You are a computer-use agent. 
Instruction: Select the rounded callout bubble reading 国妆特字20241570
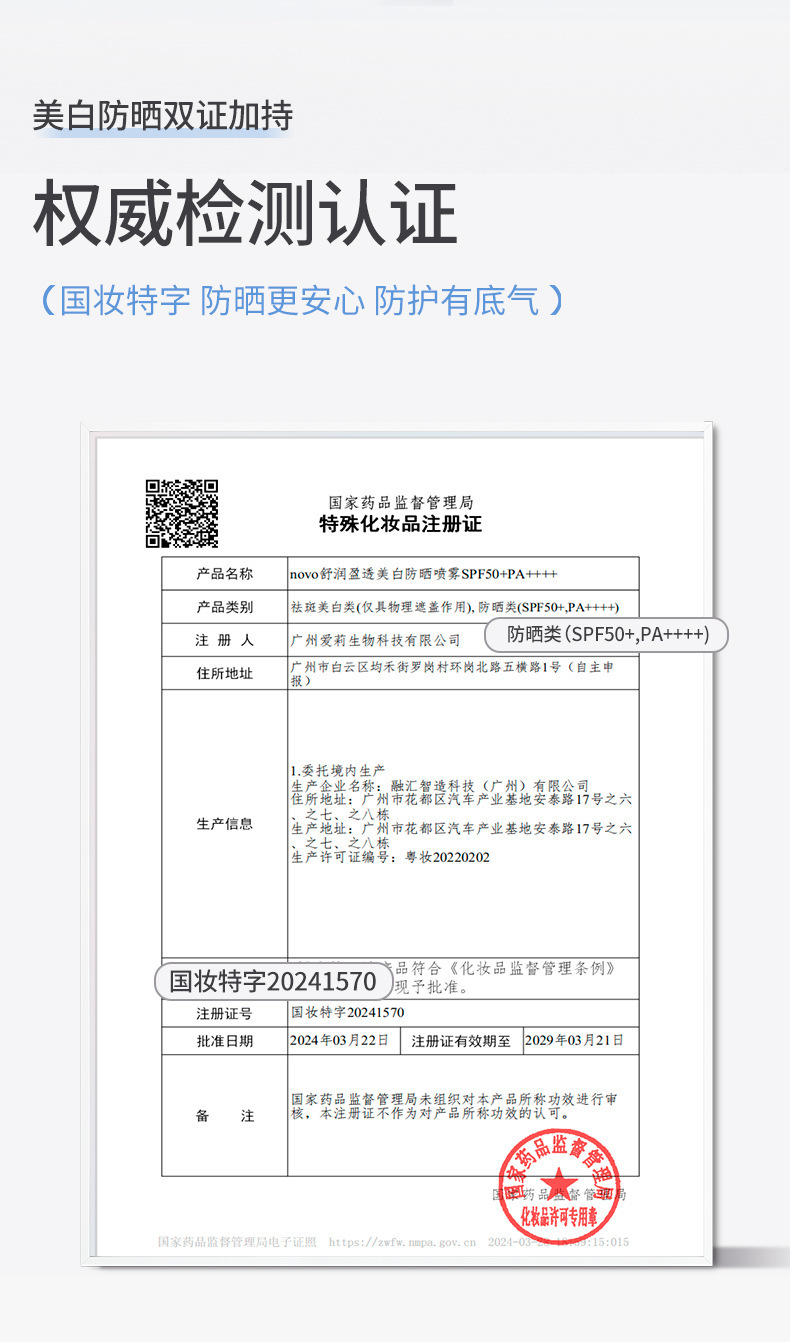[272, 981]
